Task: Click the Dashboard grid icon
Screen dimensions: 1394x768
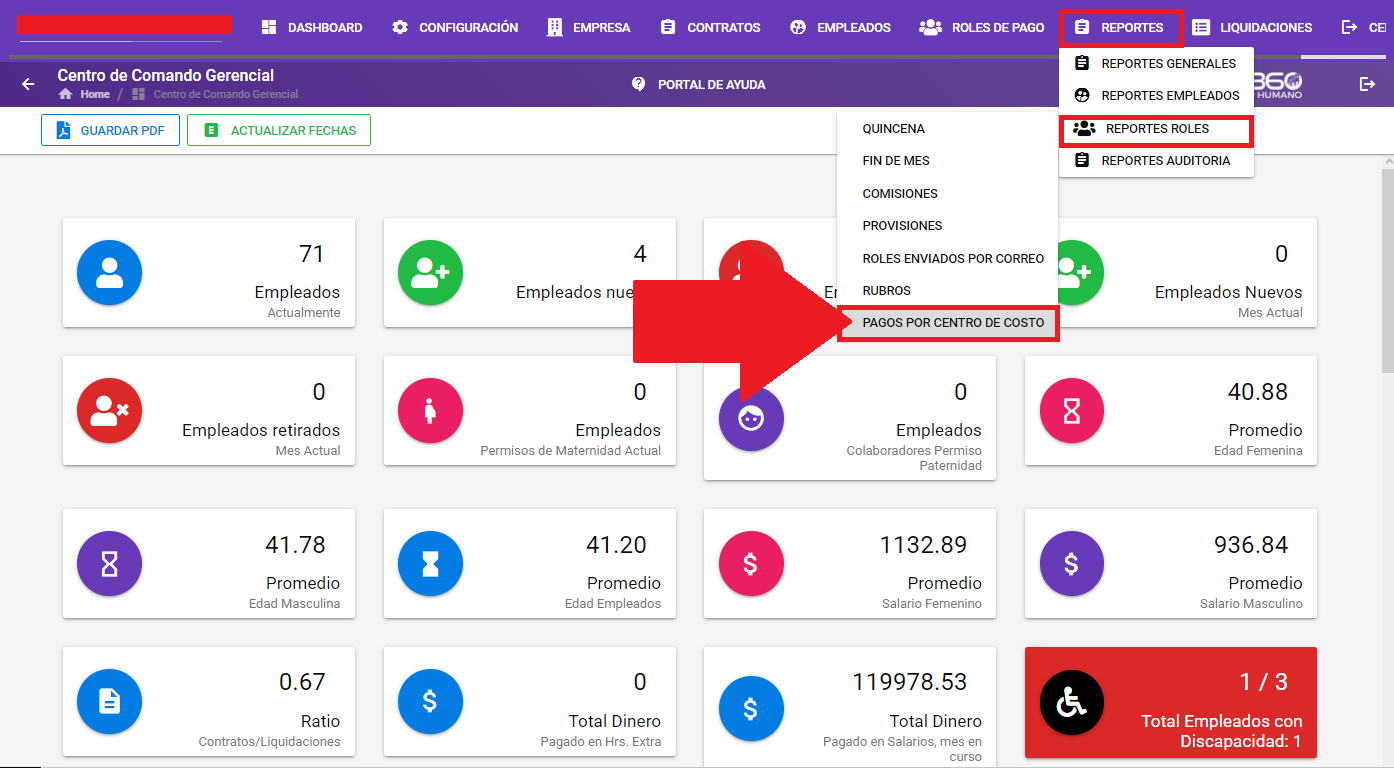Action: (x=269, y=28)
